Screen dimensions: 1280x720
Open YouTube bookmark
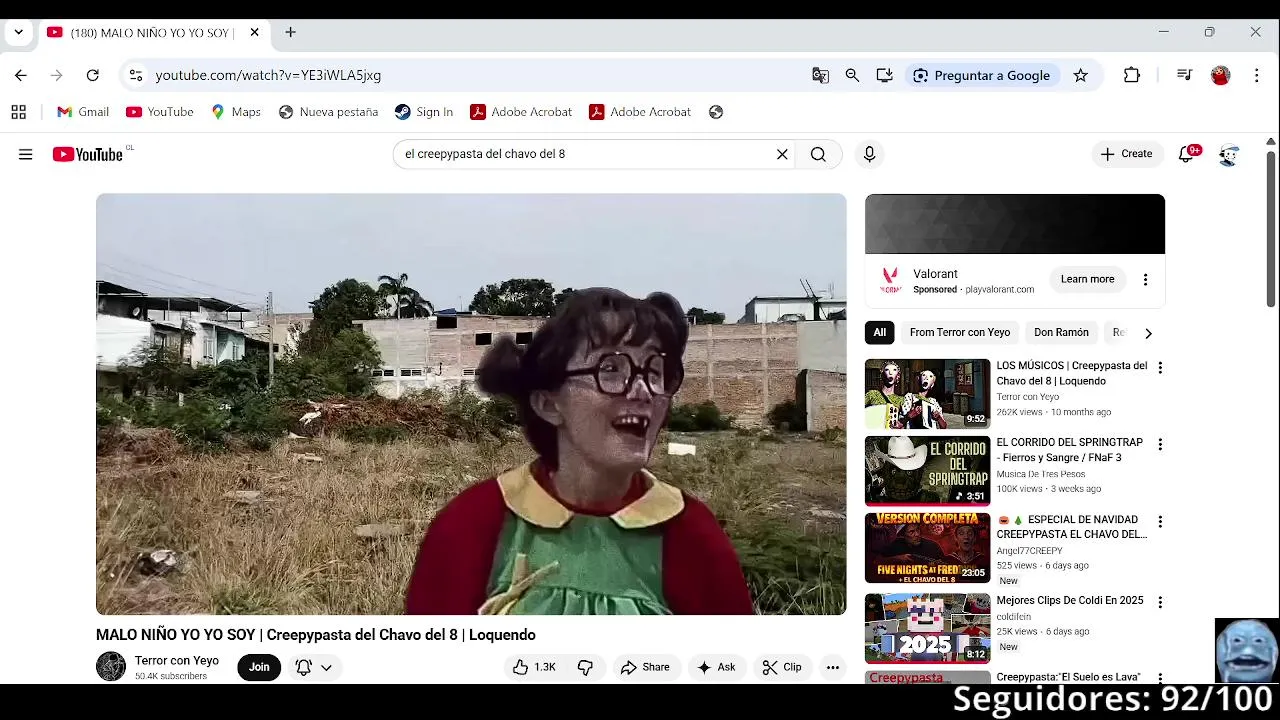[160, 112]
